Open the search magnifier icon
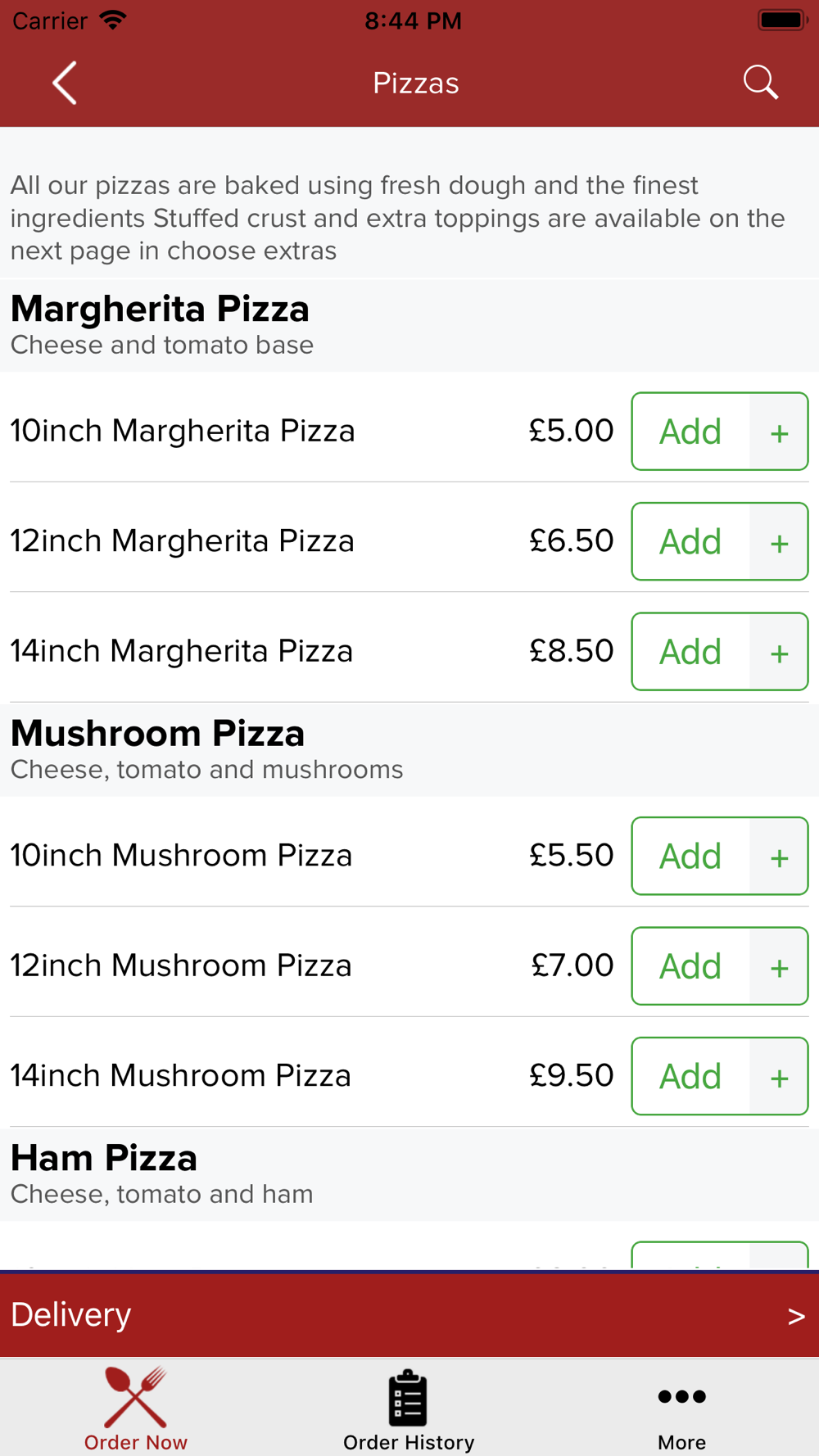The height and width of the screenshot is (1456, 819). (760, 83)
